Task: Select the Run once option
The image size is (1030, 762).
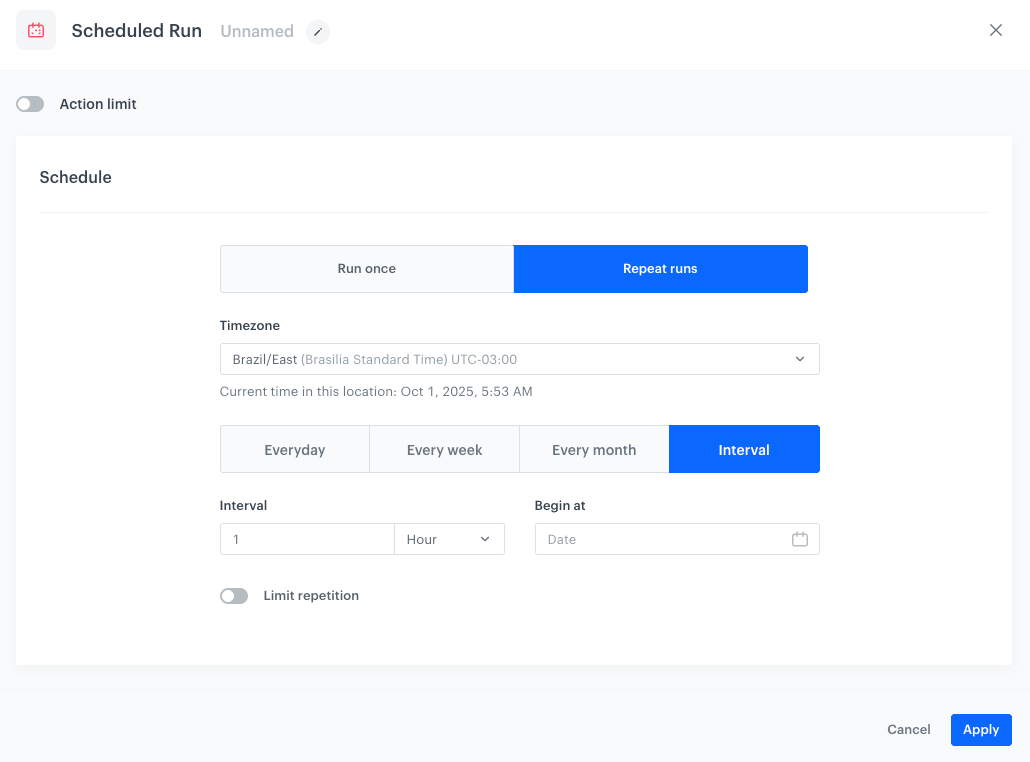Action: coord(366,269)
